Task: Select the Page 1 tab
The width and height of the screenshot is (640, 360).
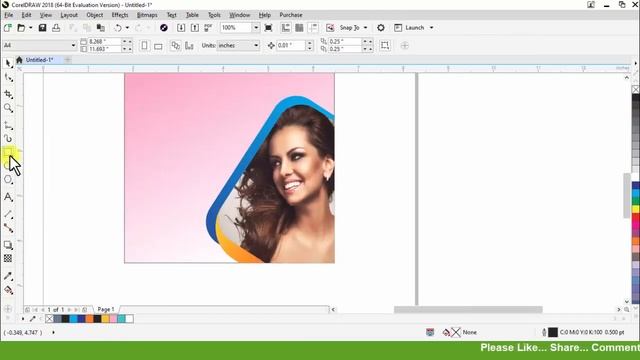Action: click(x=106, y=309)
